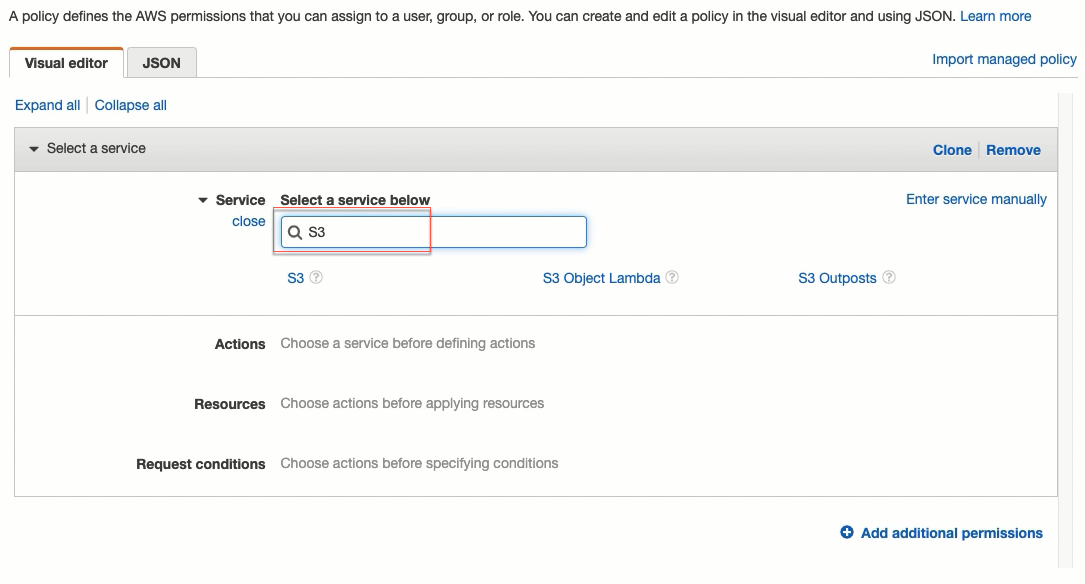Click 'Choose actions before specifying conditions'
Viewport: 1085px width, 584px height.
coord(419,463)
